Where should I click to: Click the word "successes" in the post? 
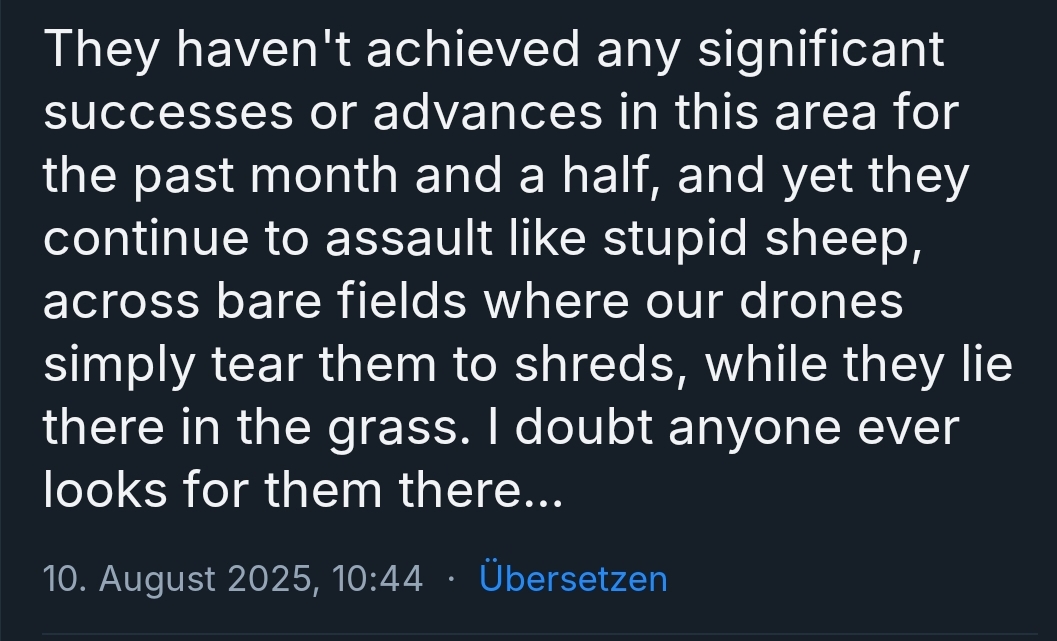169,112
